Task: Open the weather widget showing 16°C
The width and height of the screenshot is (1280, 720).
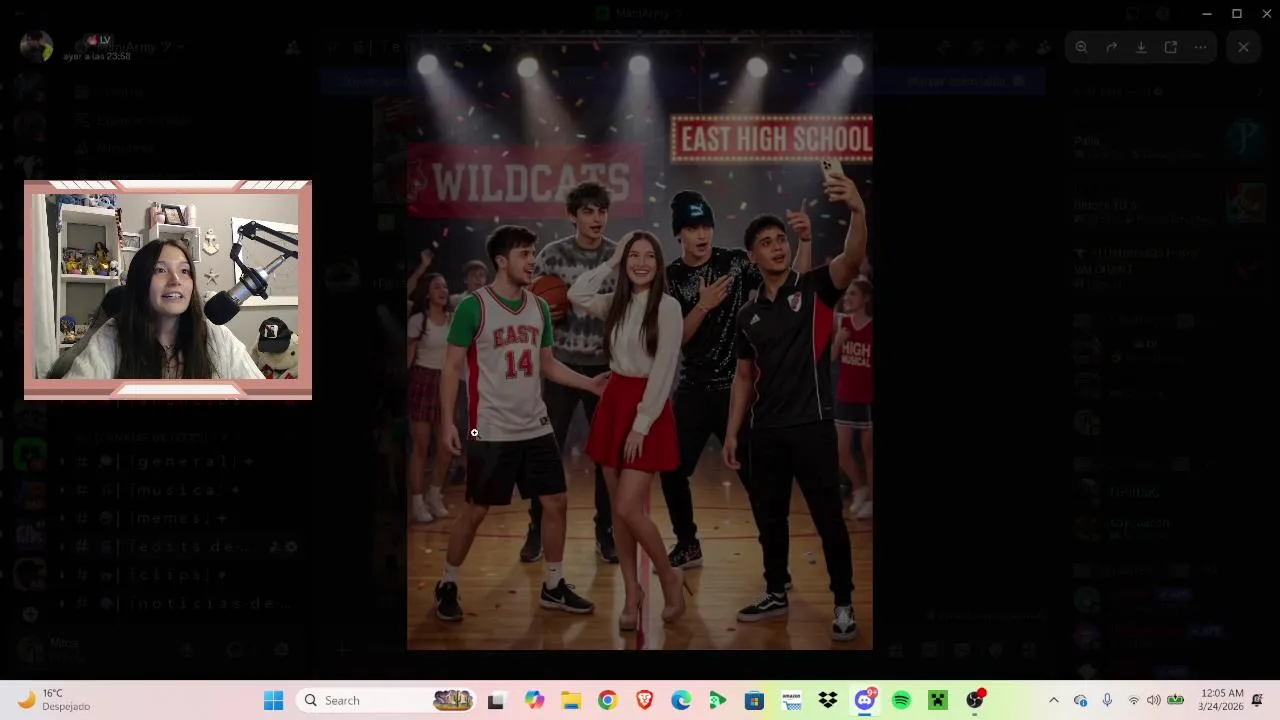Action: 55,700
